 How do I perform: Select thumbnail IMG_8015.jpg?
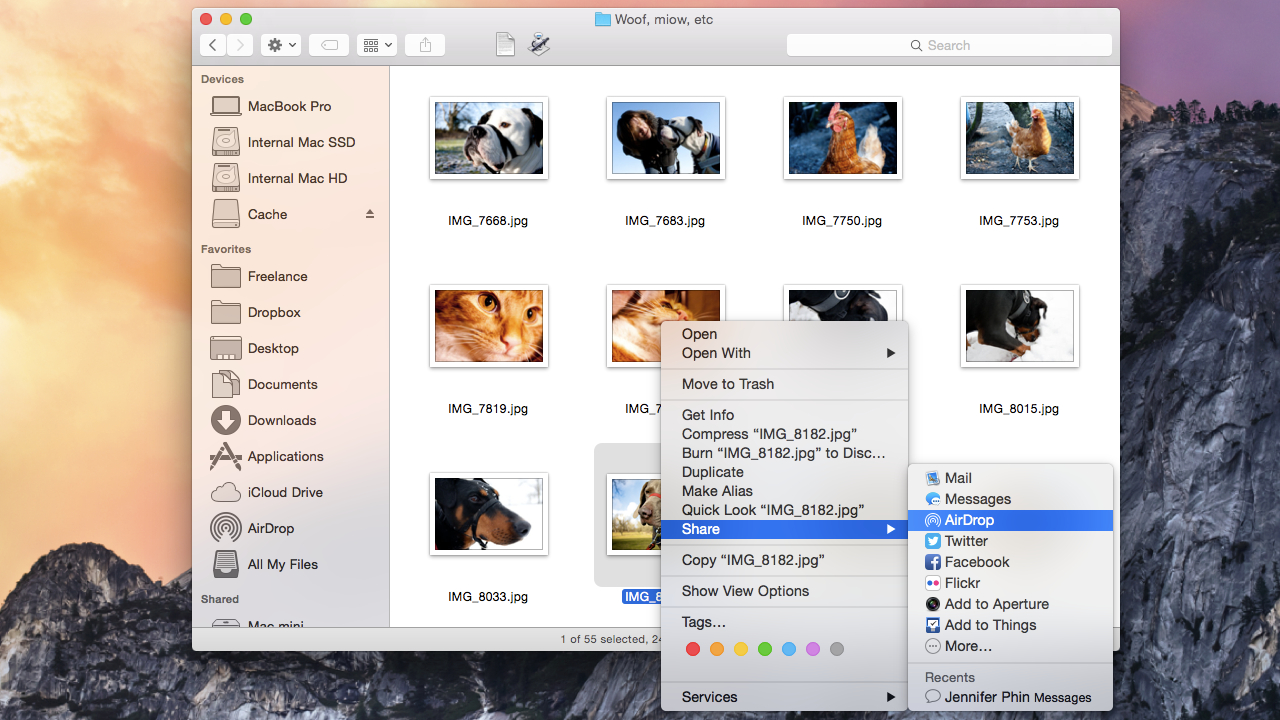[1020, 326]
